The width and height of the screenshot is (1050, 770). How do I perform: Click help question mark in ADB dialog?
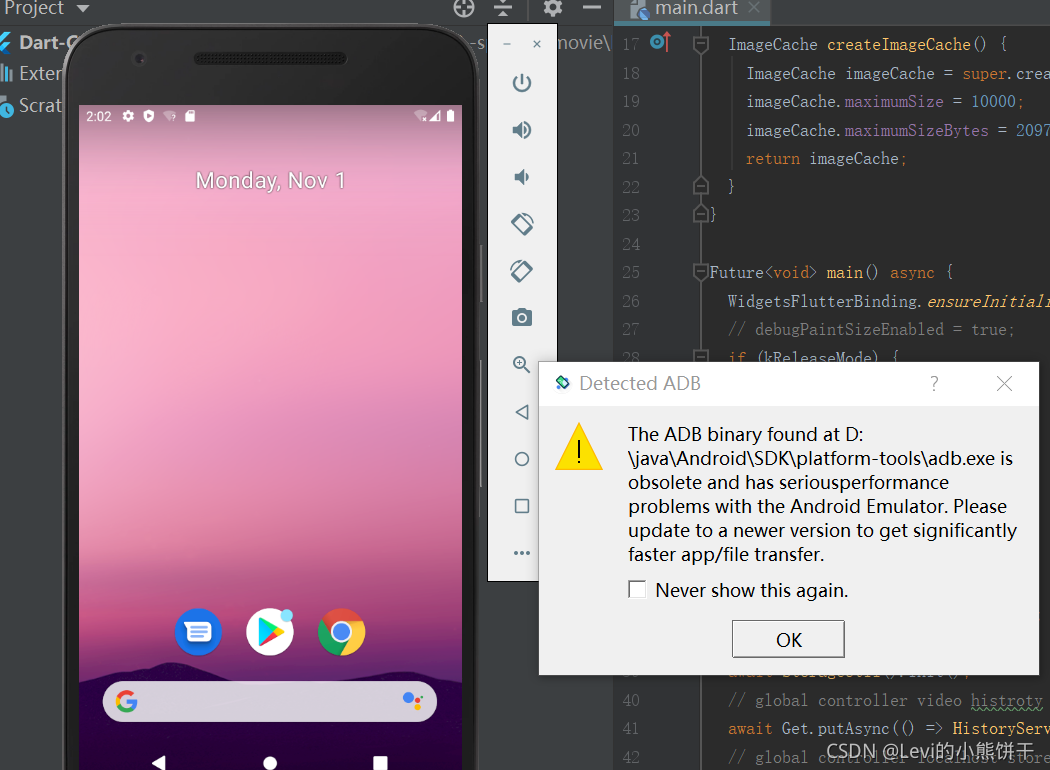[934, 383]
